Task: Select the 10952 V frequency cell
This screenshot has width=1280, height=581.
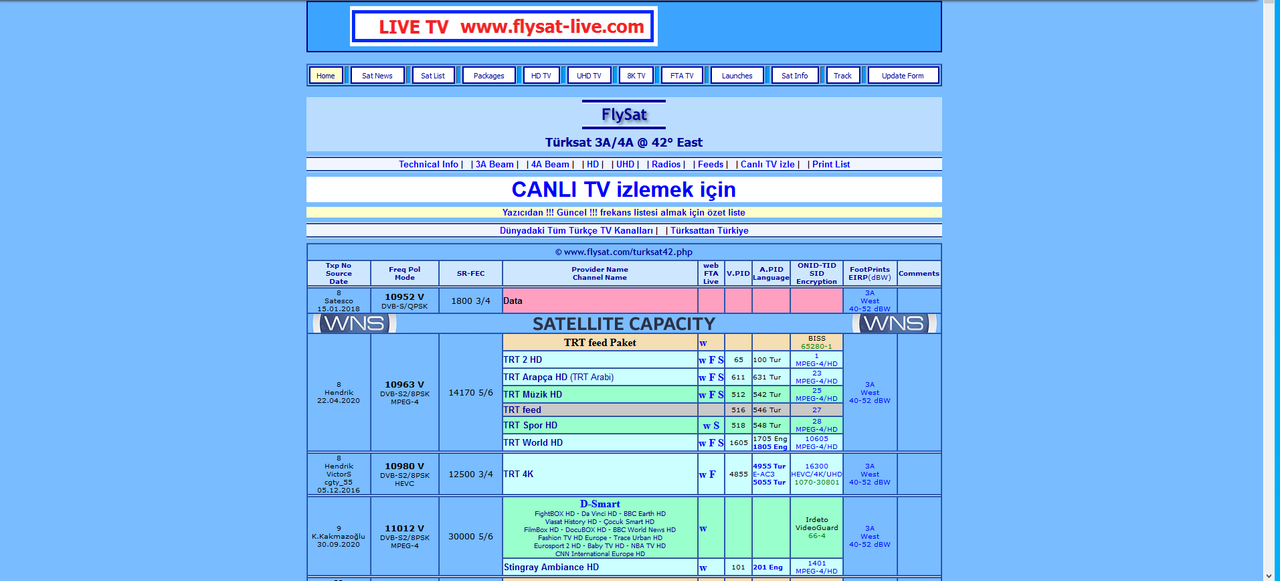Action: [405, 300]
